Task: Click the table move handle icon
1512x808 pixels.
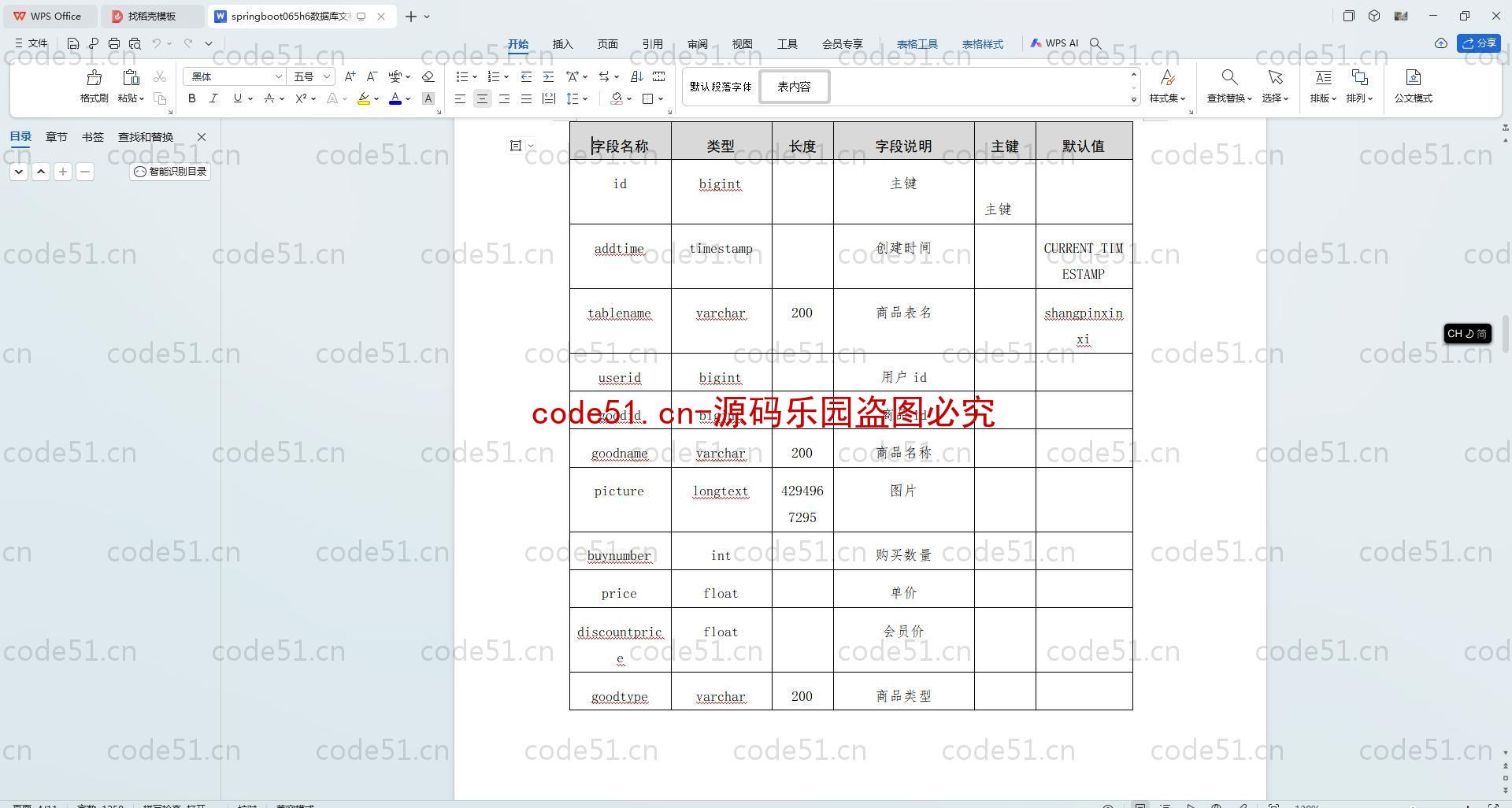Action: tap(516, 145)
